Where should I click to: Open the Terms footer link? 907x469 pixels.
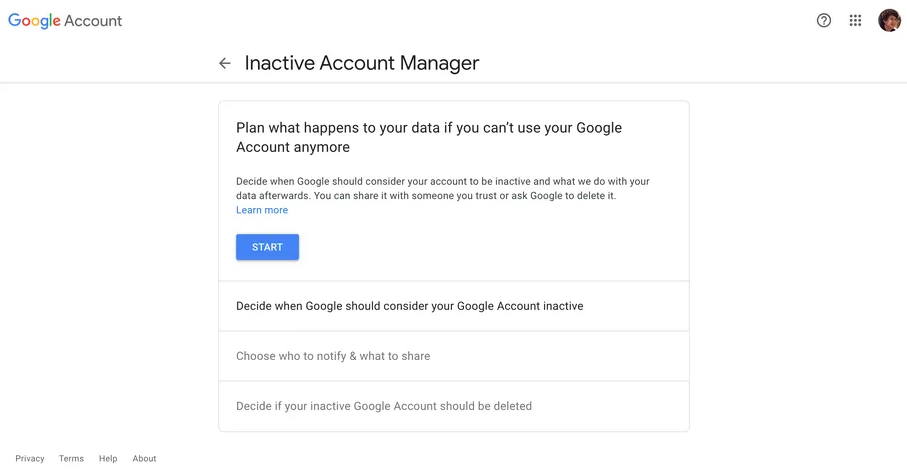tap(71, 458)
